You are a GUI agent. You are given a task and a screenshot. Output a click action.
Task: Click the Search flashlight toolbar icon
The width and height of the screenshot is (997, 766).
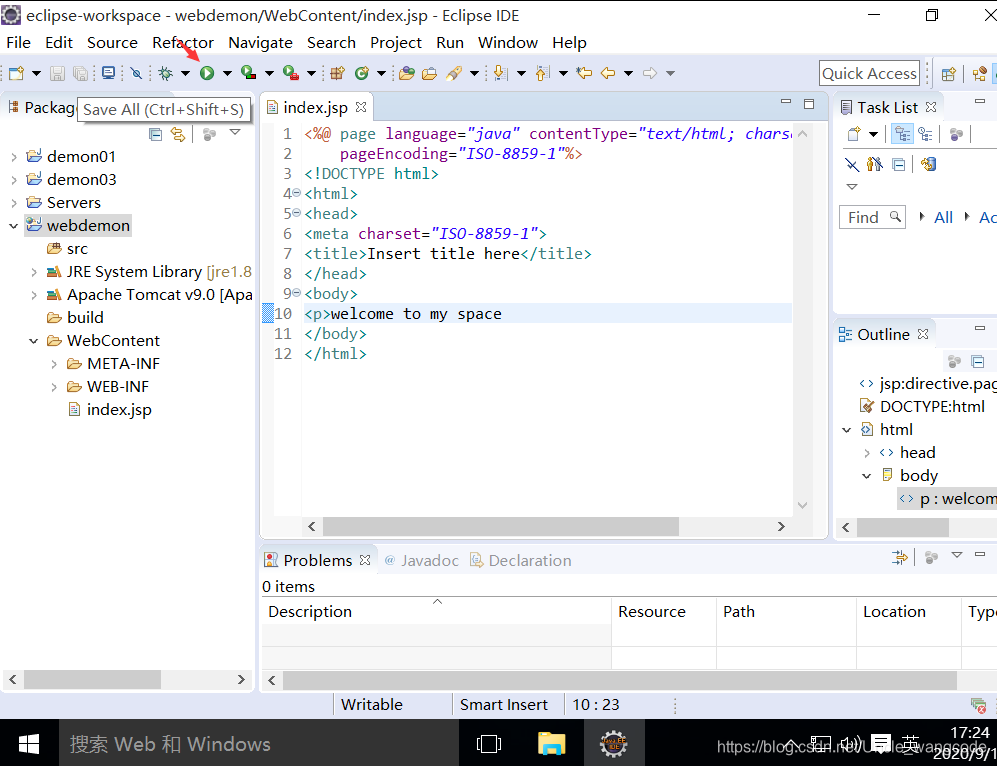coord(454,73)
